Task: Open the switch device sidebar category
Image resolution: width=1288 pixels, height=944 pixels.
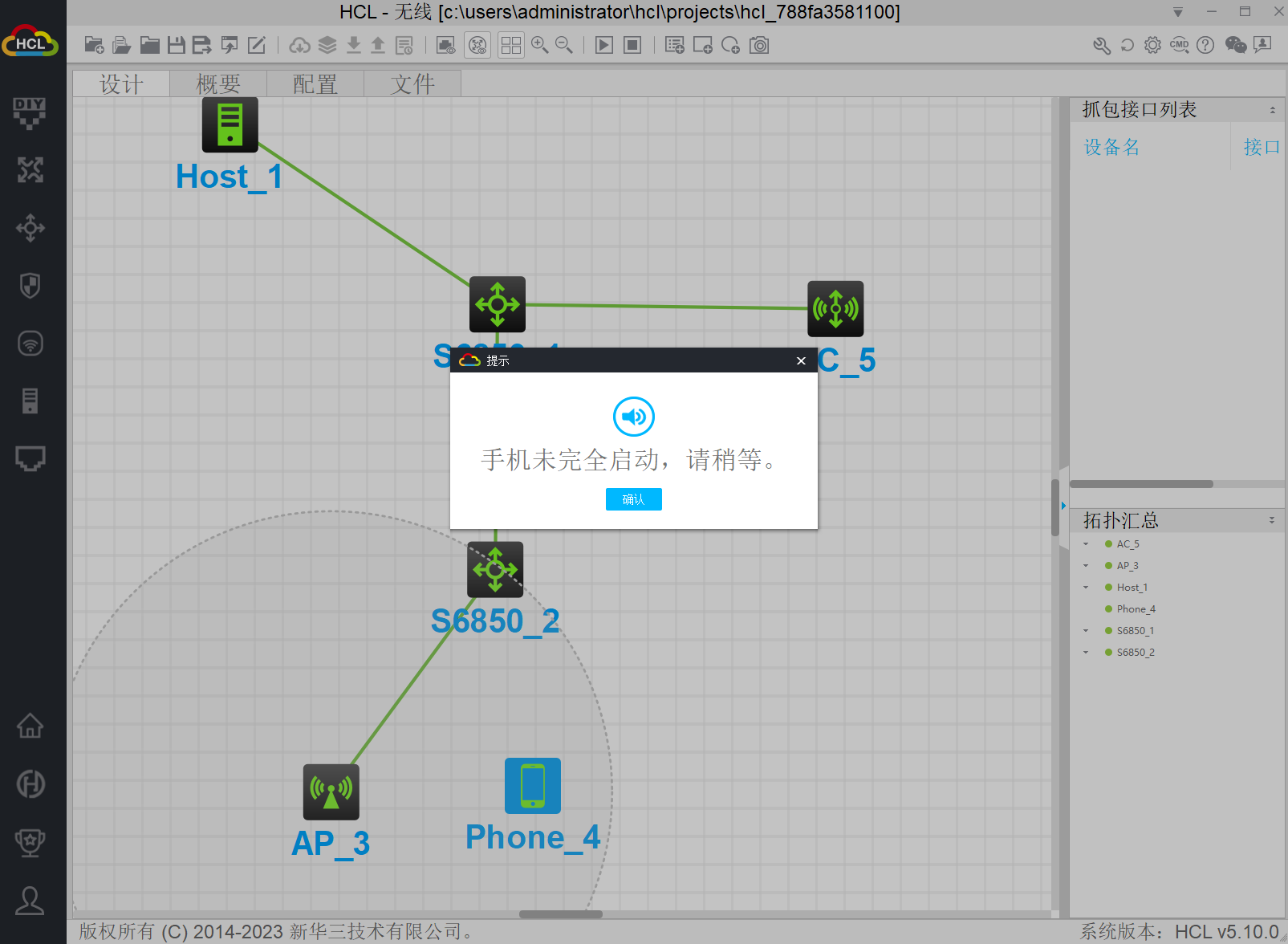Action: tap(30, 228)
